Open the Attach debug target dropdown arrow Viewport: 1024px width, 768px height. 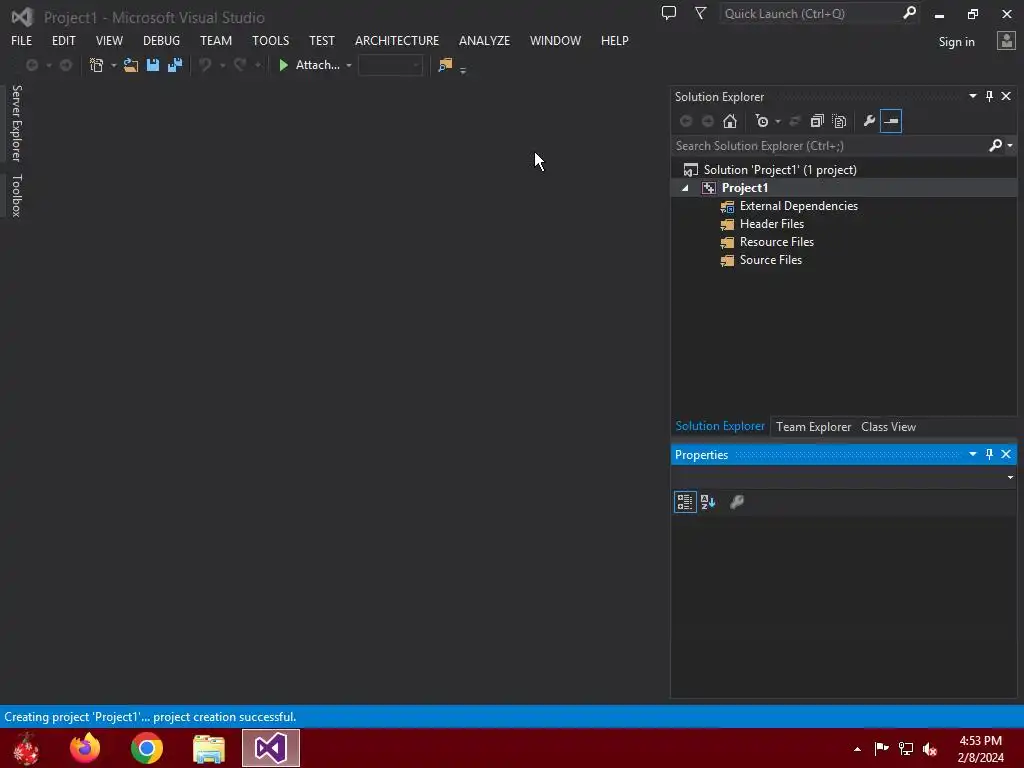349,65
